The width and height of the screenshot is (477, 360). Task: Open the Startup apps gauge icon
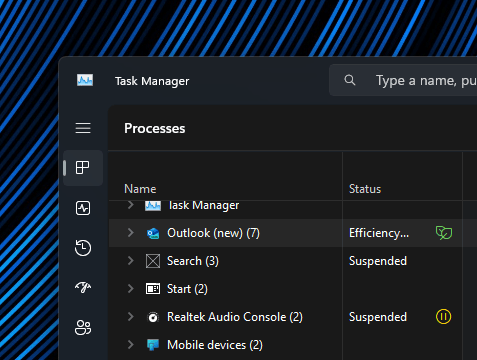tap(83, 287)
